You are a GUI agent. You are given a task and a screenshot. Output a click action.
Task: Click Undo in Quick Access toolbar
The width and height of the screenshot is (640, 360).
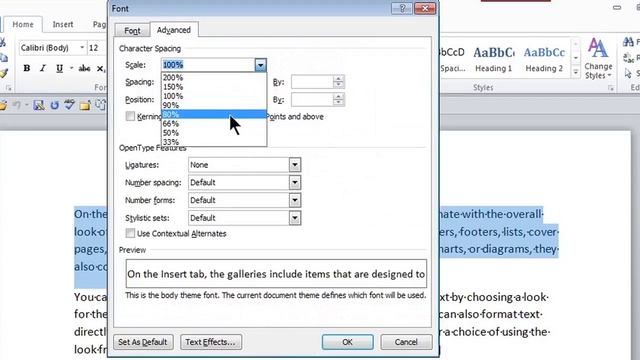(x=16, y=106)
